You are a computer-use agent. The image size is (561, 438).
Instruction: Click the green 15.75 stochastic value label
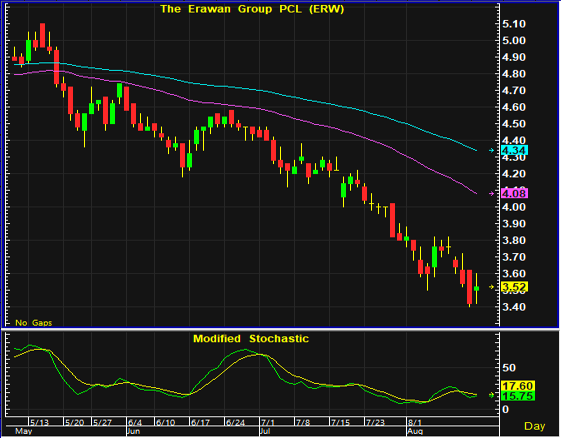[x=518, y=396]
